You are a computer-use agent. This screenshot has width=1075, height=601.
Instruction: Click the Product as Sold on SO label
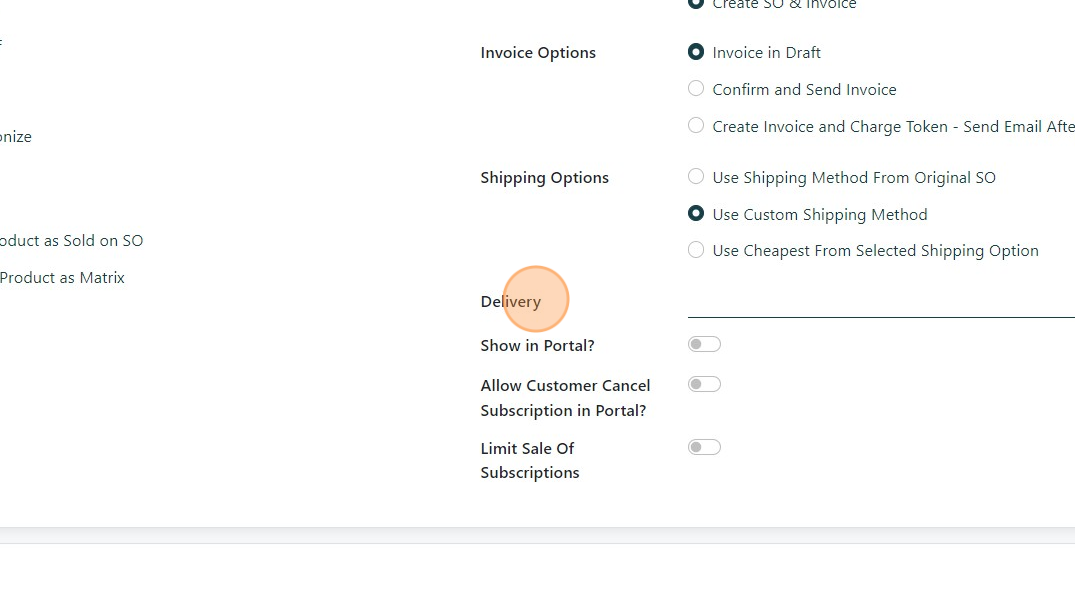click(x=71, y=241)
